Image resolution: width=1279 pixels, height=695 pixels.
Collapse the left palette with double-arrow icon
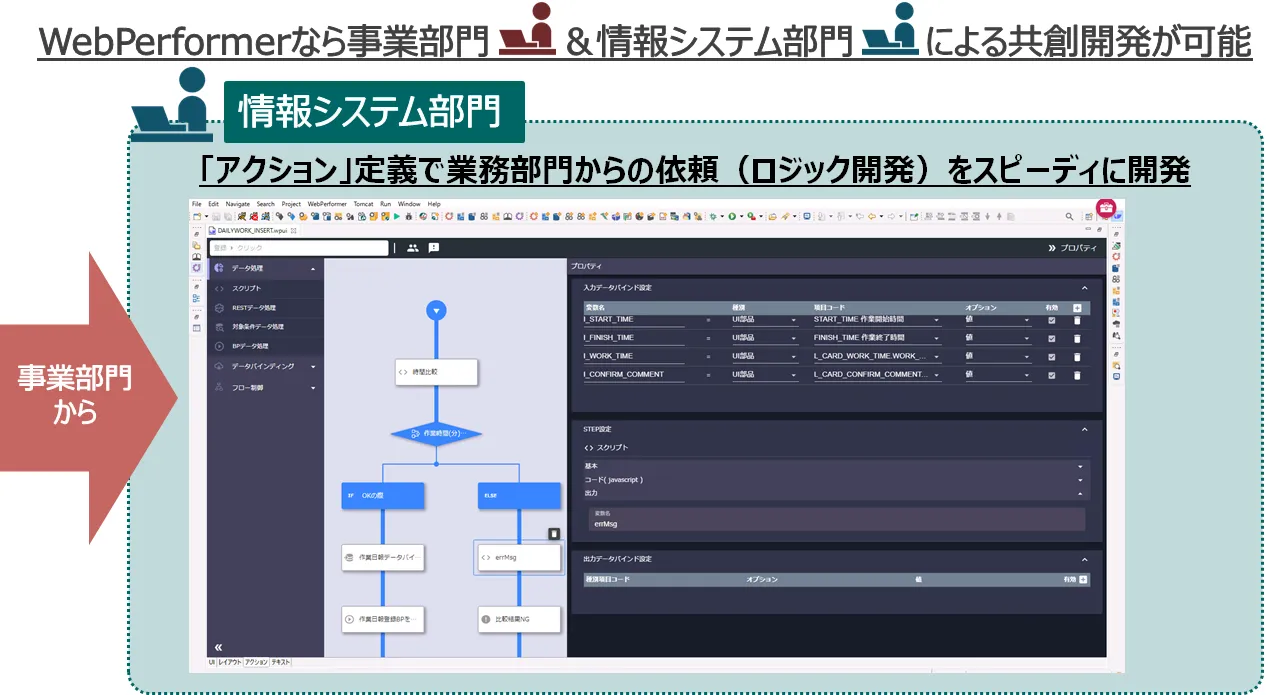coord(218,647)
